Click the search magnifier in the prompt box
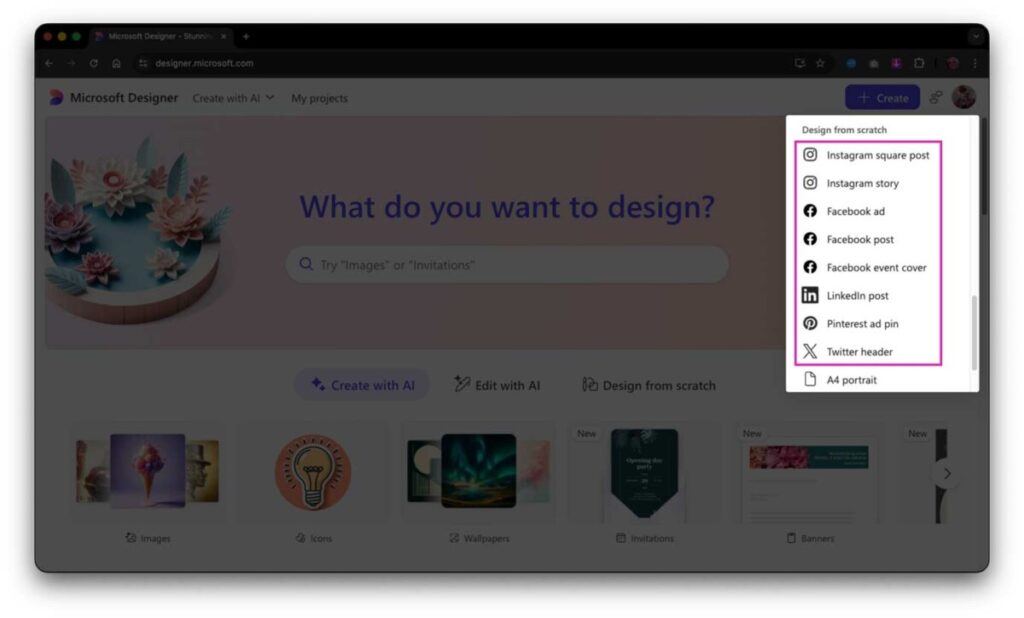The width and height of the screenshot is (1024, 618). pos(305,264)
